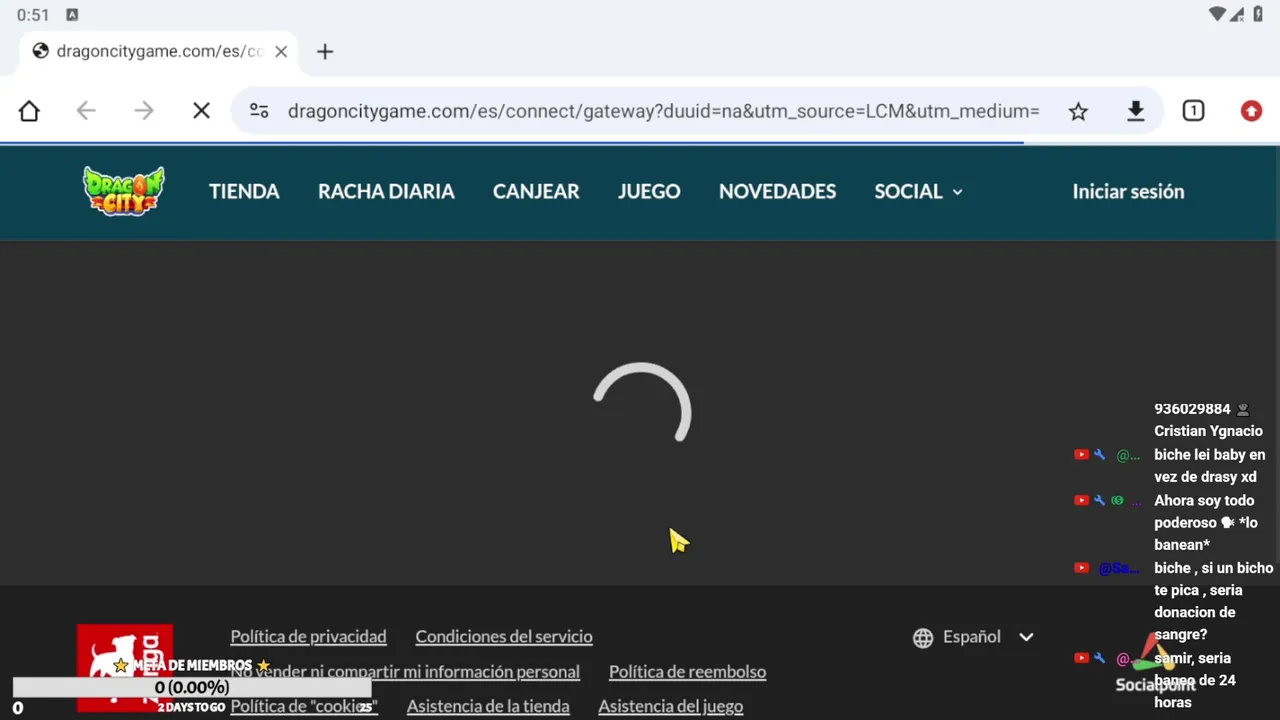The height and width of the screenshot is (720, 1280).
Task: Open the Condiciones del servicio link
Action: (504, 637)
